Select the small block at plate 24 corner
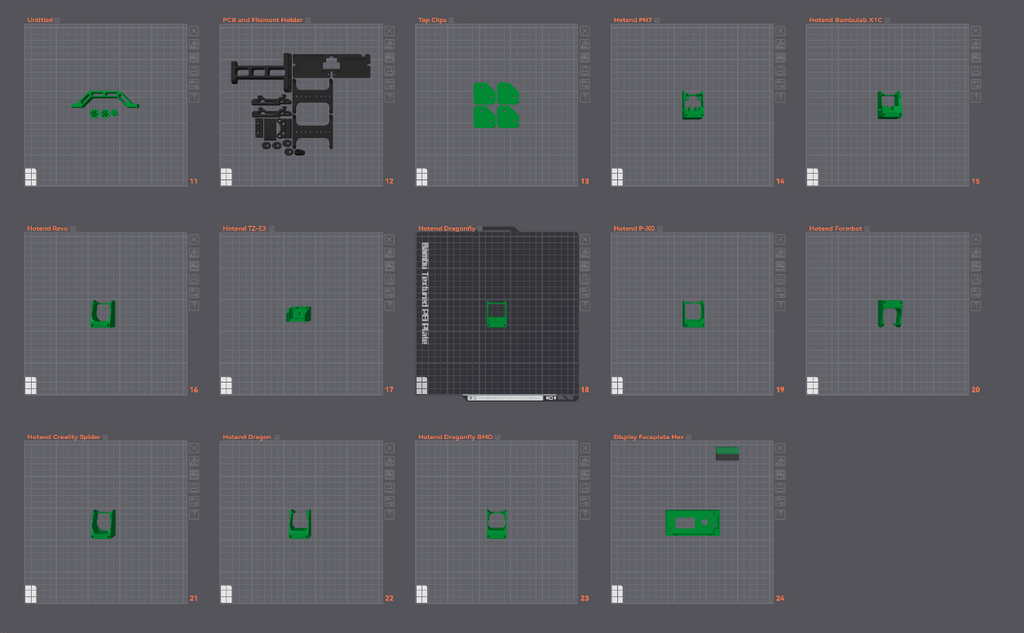The width and height of the screenshot is (1024, 633). [x=728, y=453]
